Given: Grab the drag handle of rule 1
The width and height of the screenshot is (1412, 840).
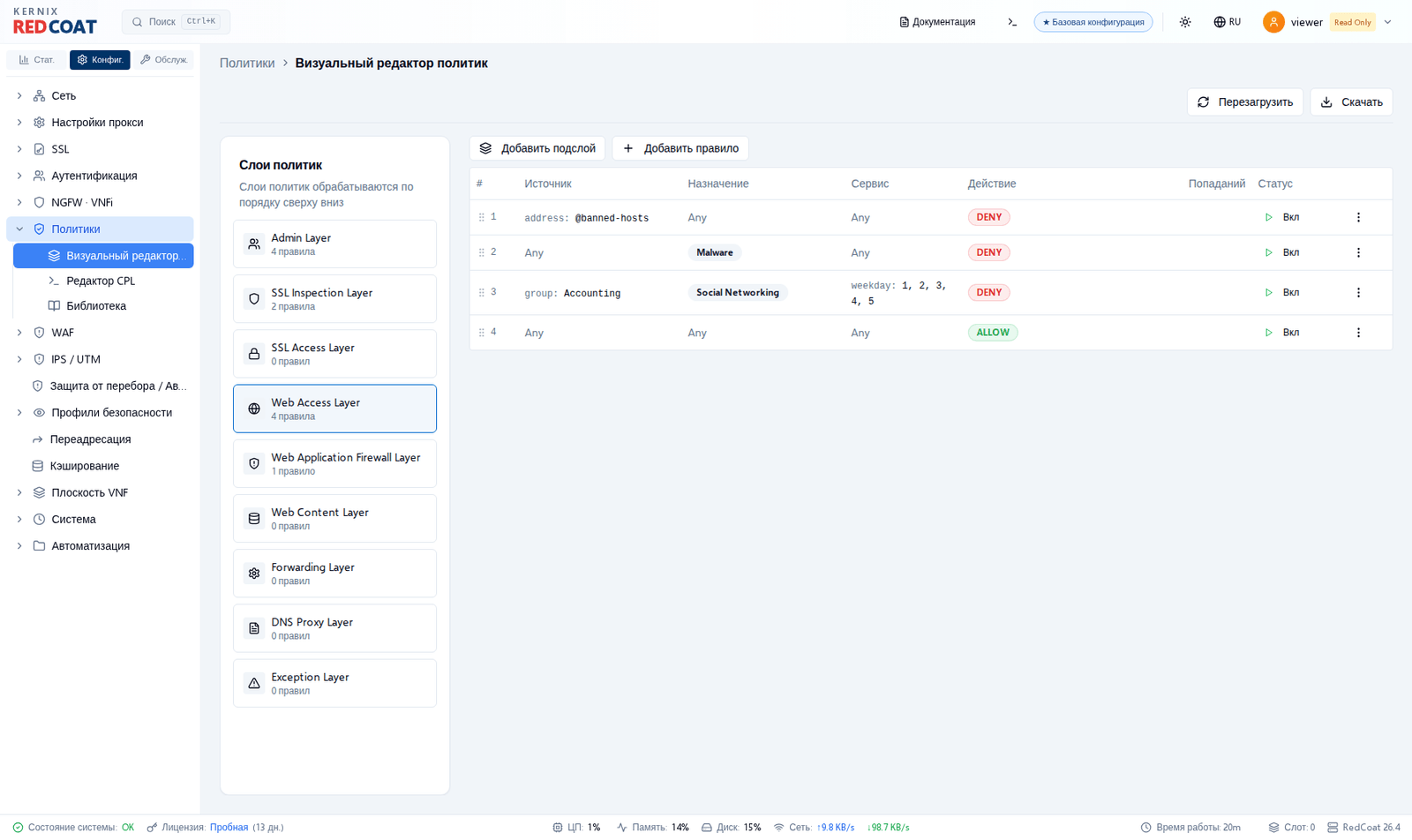Looking at the screenshot, I should pos(482,217).
